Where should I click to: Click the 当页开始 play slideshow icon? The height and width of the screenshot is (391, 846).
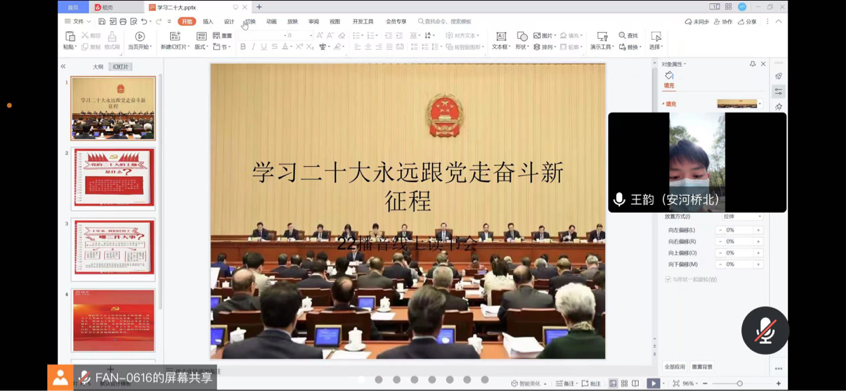(140, 36)
